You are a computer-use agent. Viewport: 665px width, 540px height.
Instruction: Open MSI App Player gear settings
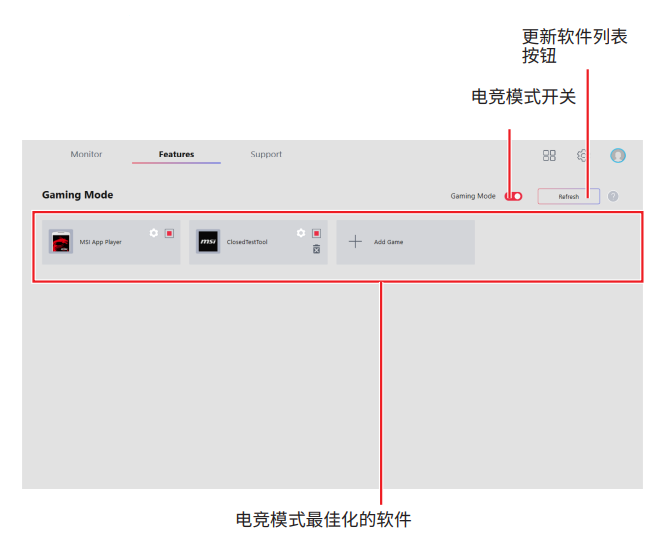click(x=154, y=233)
